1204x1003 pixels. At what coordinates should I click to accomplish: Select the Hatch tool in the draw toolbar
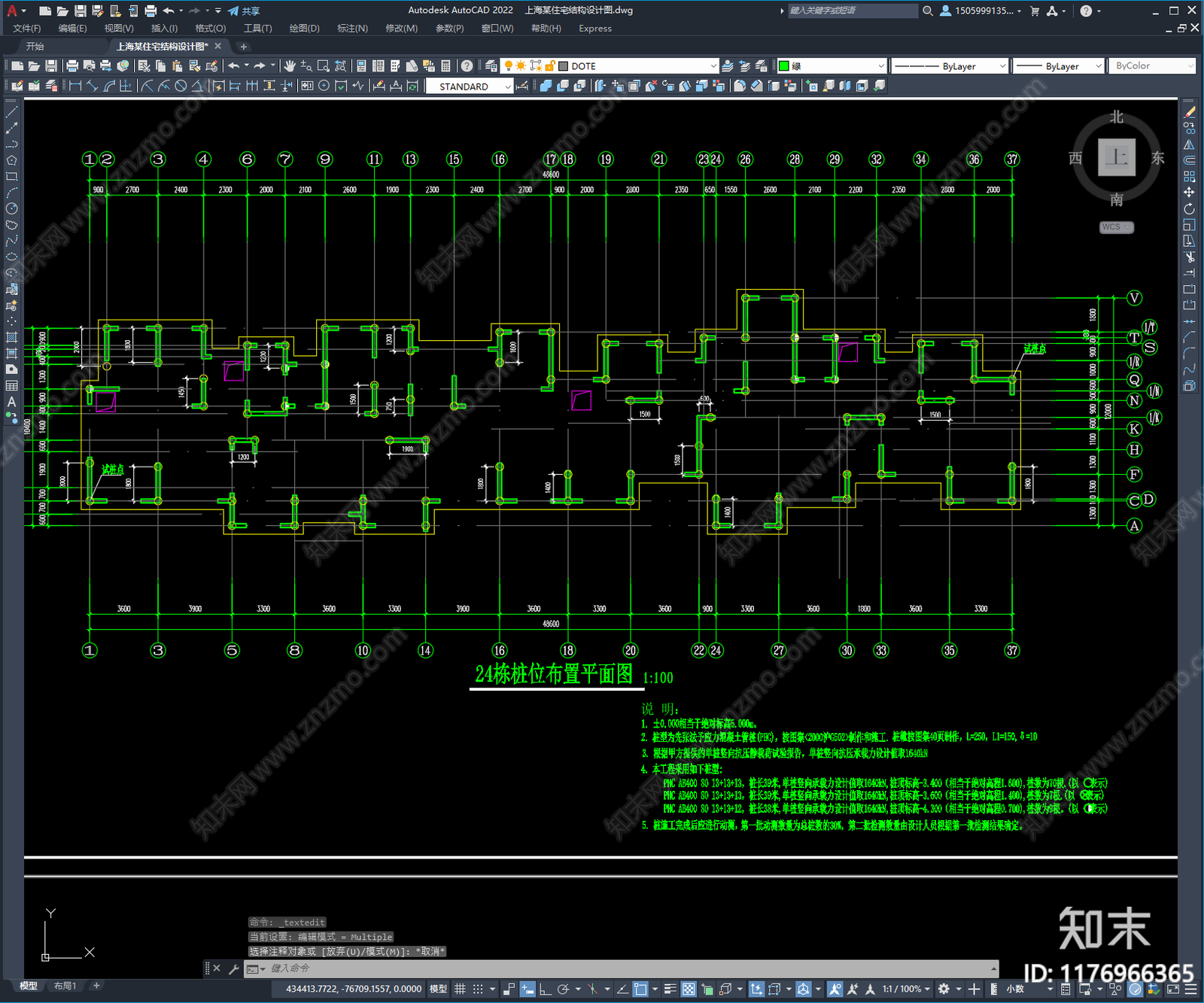pos(11,337)
